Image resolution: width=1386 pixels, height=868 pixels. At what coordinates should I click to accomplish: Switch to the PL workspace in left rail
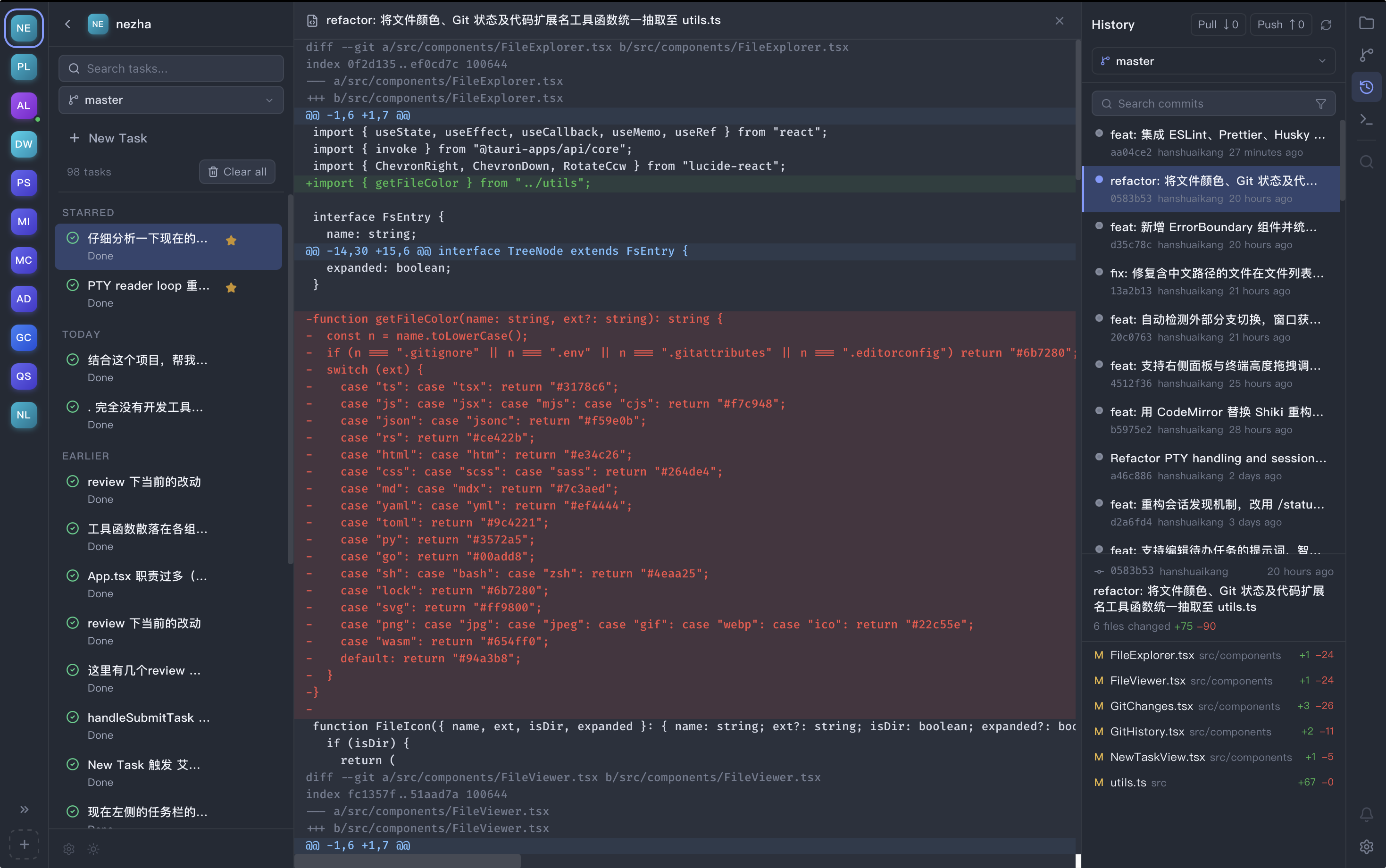coord(24,67)
